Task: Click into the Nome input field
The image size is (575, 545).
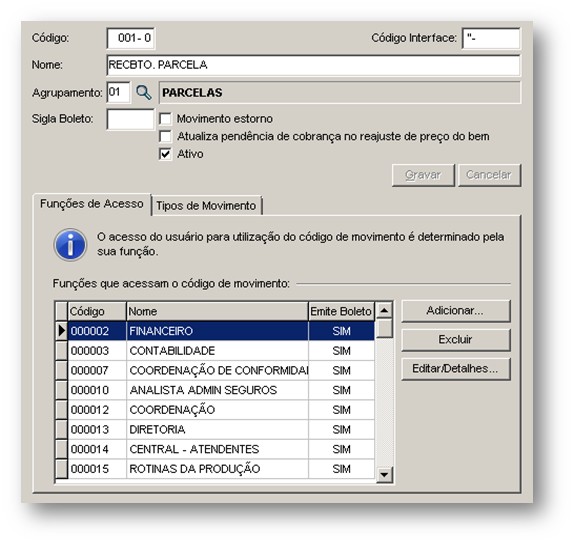Action: [313, 65]
